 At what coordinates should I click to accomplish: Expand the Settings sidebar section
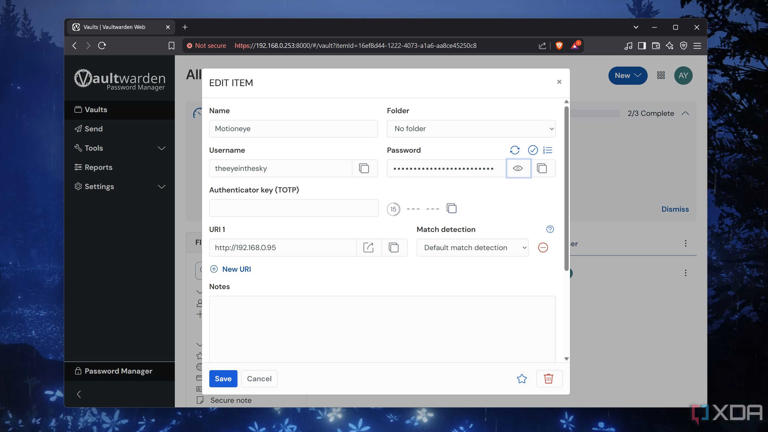coord(120,187)
